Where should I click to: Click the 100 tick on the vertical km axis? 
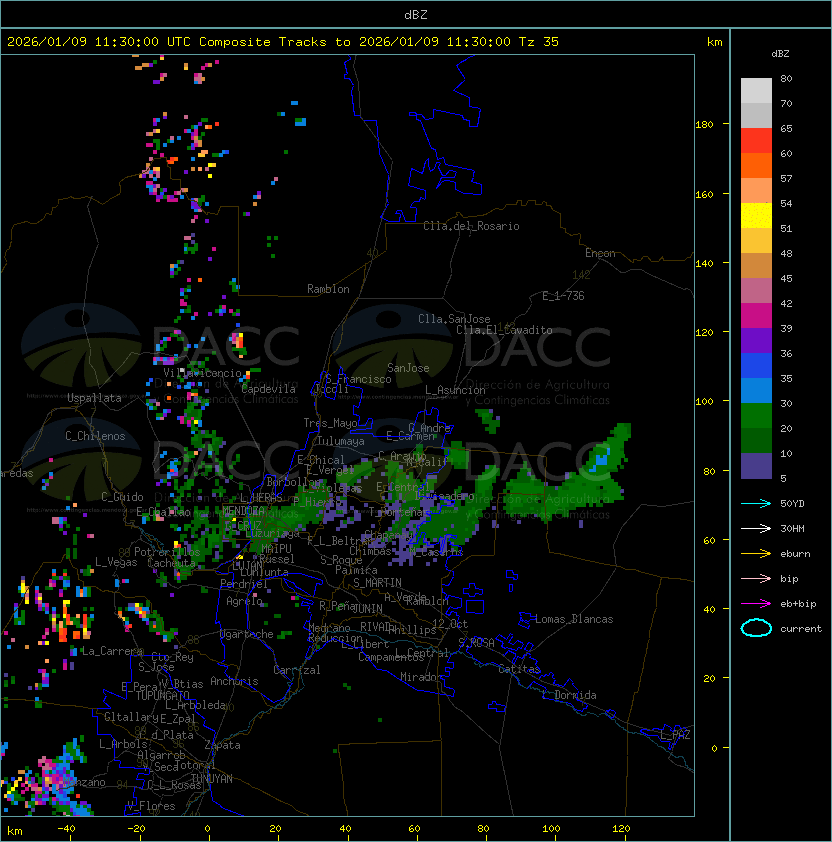click(704, 401)
